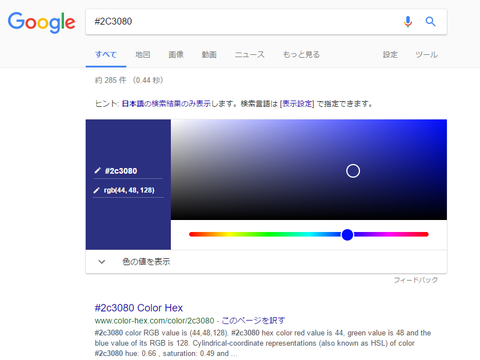Click the circle marker in color gradient

click(353, 171)
